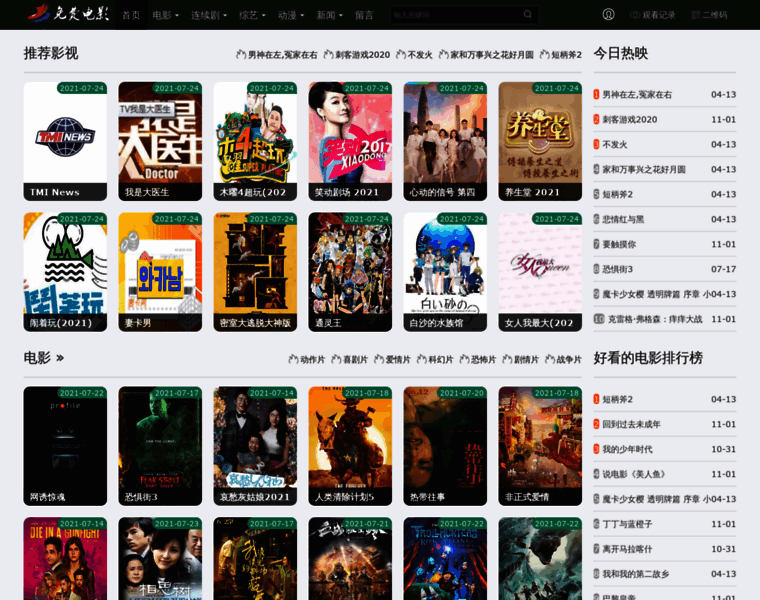Screen dimensions: 760x600
Task: Open 克雷格·弗格森:痒痒大战 in hot list
Action: click(655, 319)
